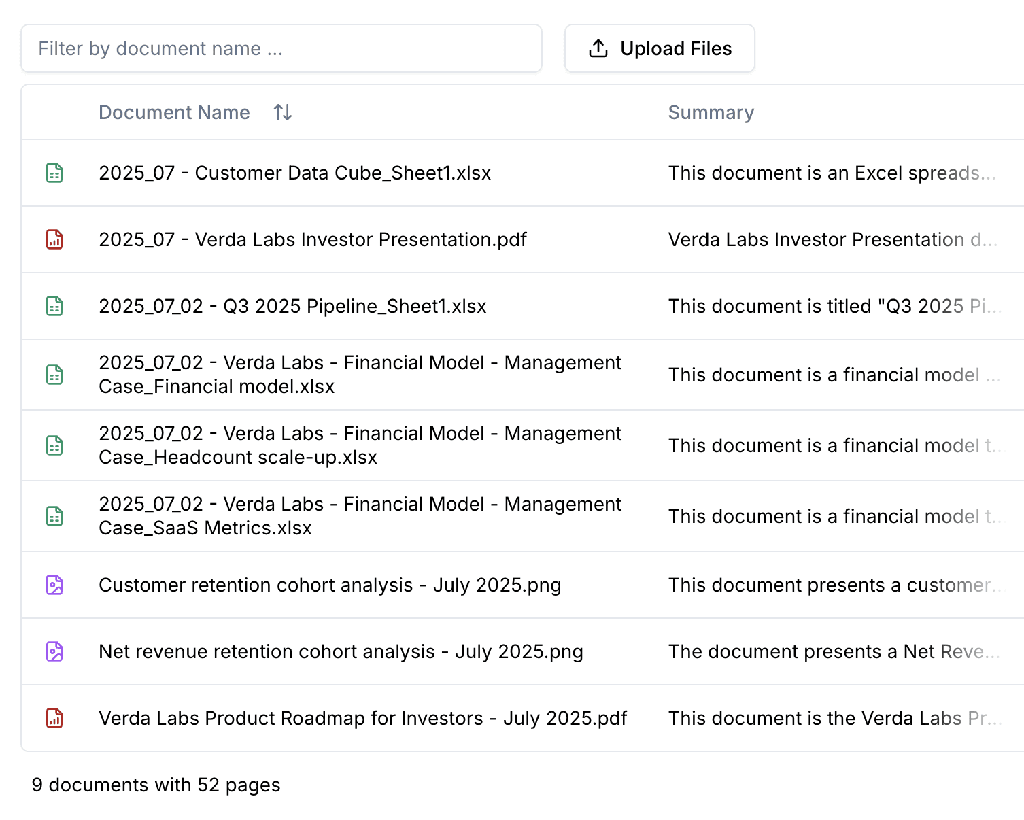The width and height of the screenshot is (1024, 820).
Task: Click the spreadsheet icon beside Case_Headcount scale-up.xlsx
Action: point(55,445)
